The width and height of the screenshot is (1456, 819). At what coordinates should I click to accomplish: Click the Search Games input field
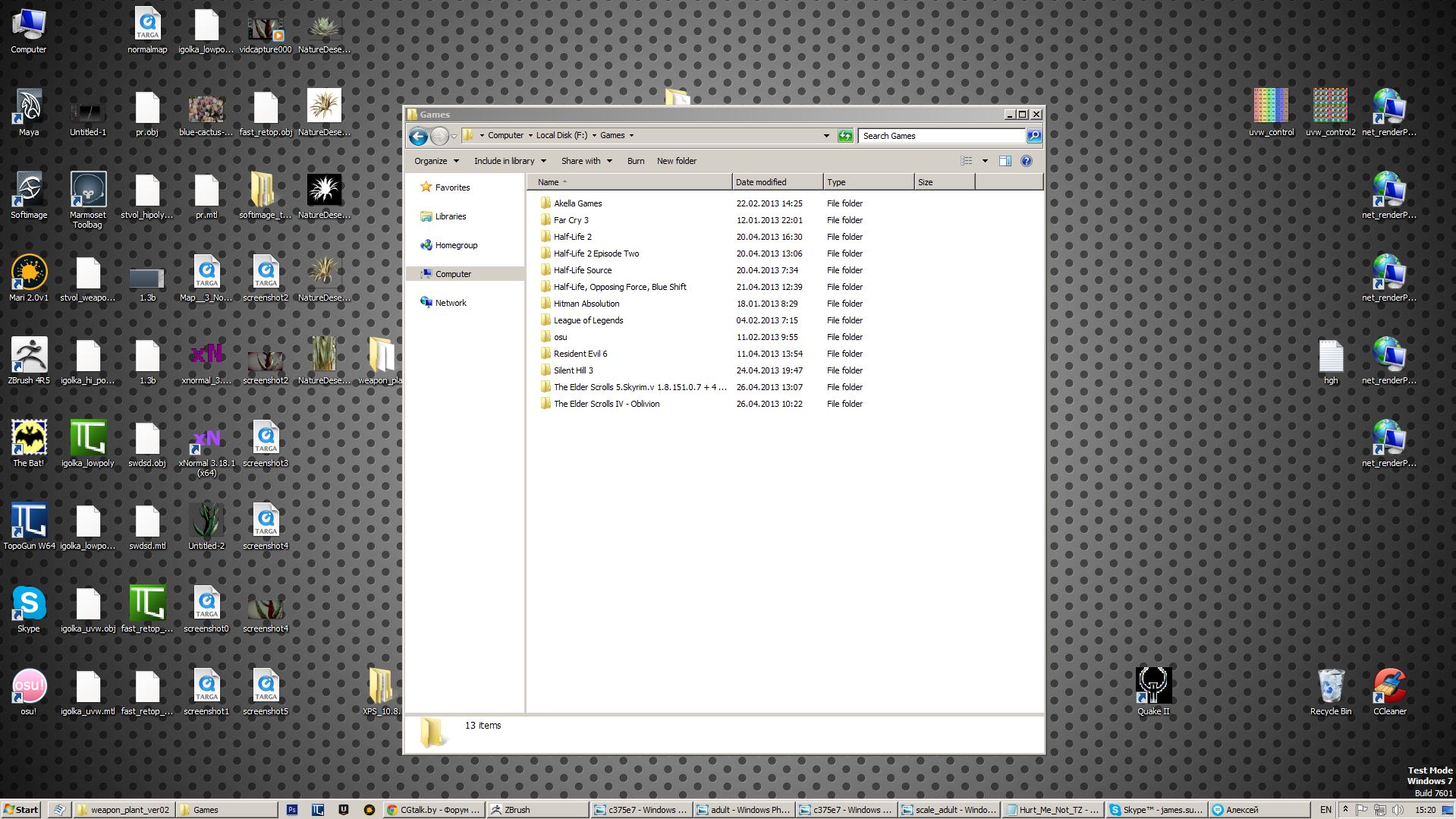pyautogui.click(x=941, y=136)
